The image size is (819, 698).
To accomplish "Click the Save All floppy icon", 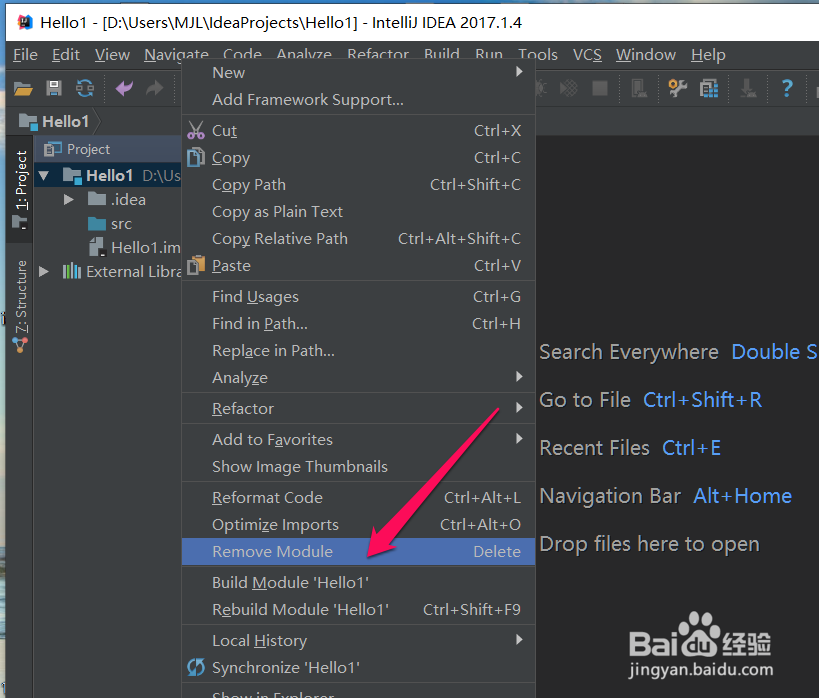I will tap(54, 88).
